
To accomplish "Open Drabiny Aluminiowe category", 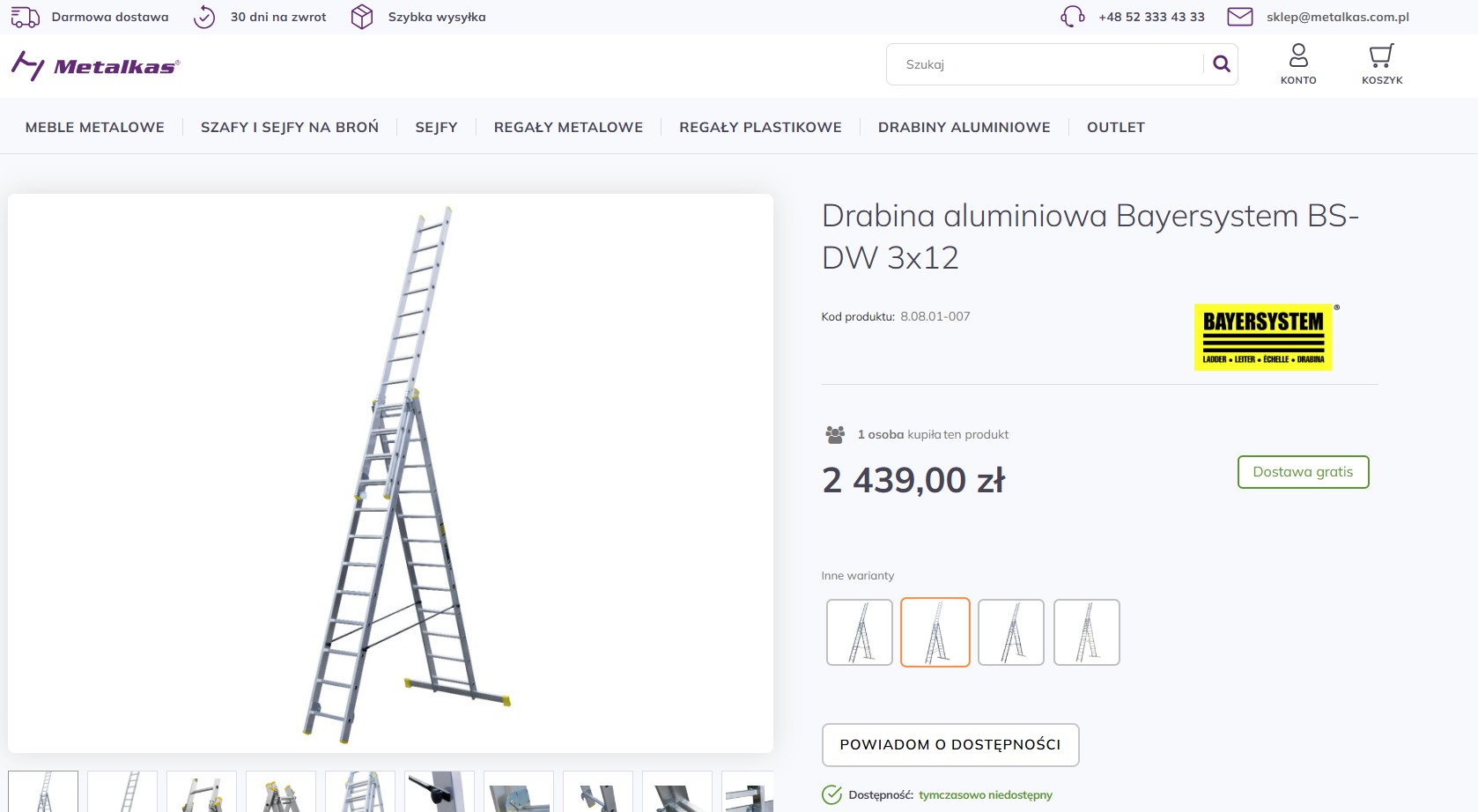I will tap(964, 127).
